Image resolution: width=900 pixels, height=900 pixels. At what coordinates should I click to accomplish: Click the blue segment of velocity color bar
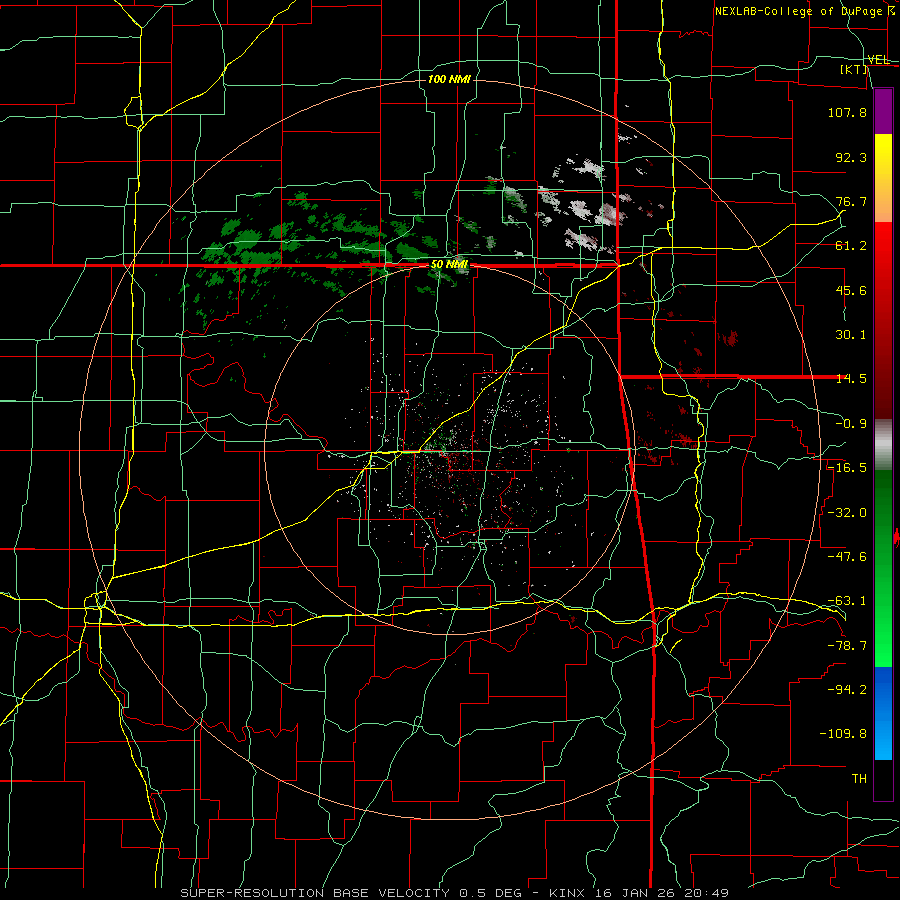click(883, 713)
